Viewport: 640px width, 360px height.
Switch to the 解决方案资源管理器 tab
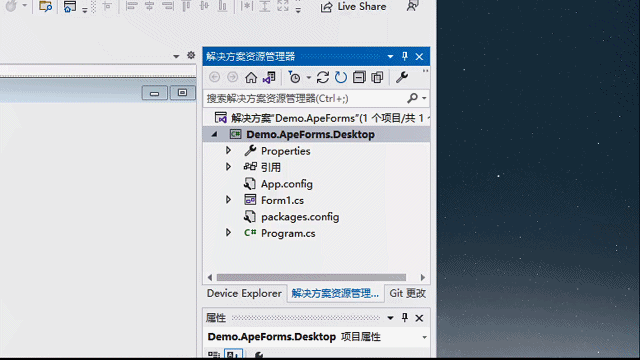tap(335, 293)
